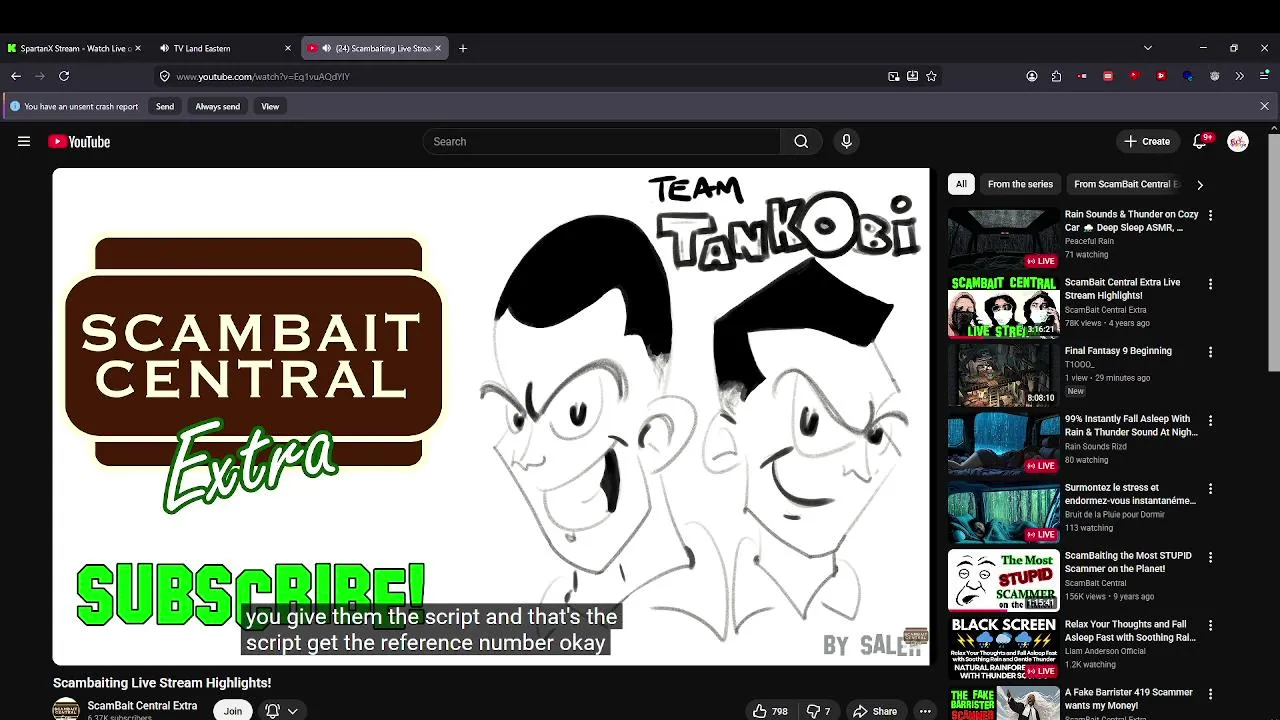1280x720 pixels.
Task: Open channel notification bell dropdown
Action: point(280,711)
